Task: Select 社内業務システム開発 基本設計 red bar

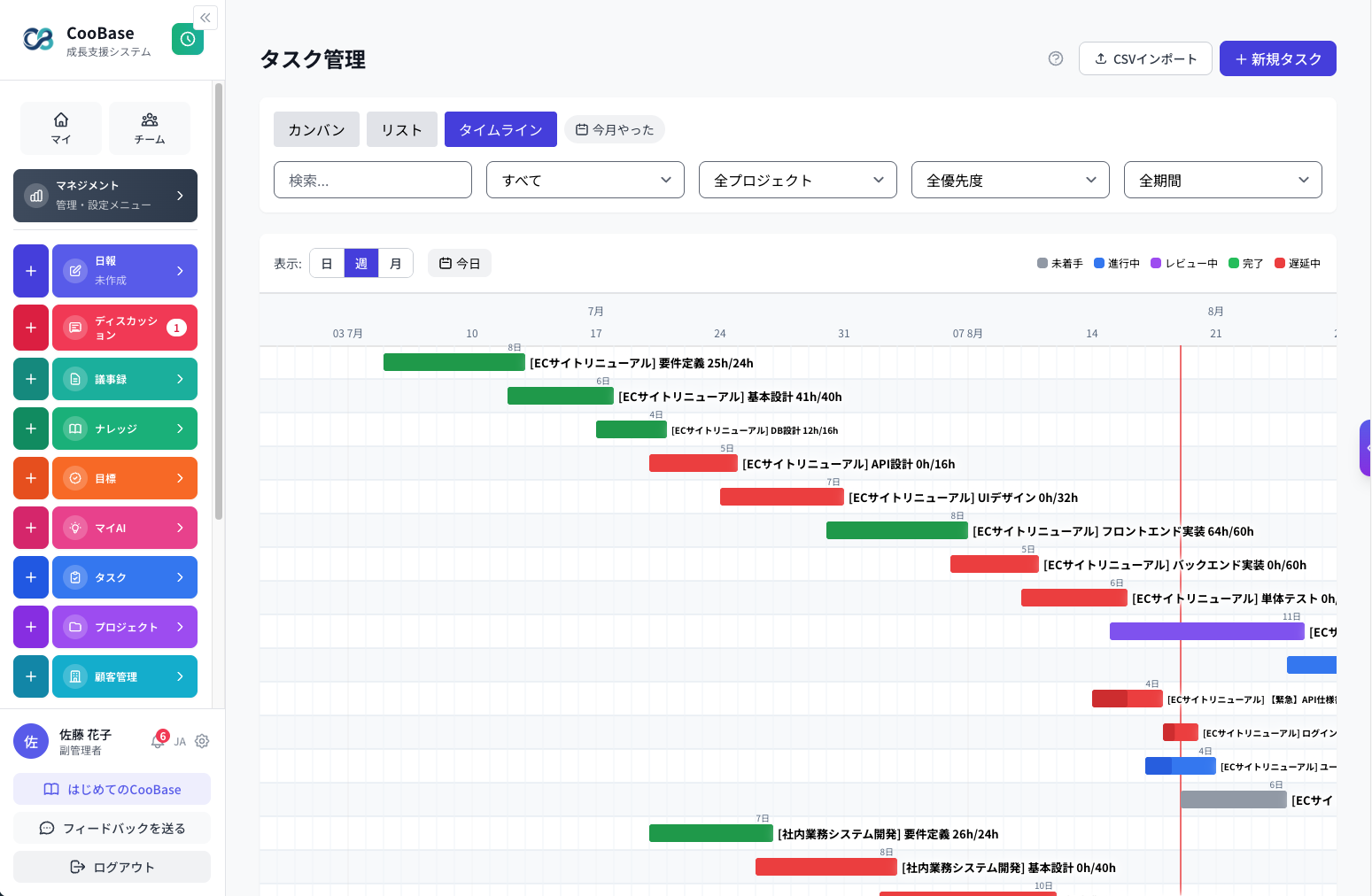Action: point(826,867)
